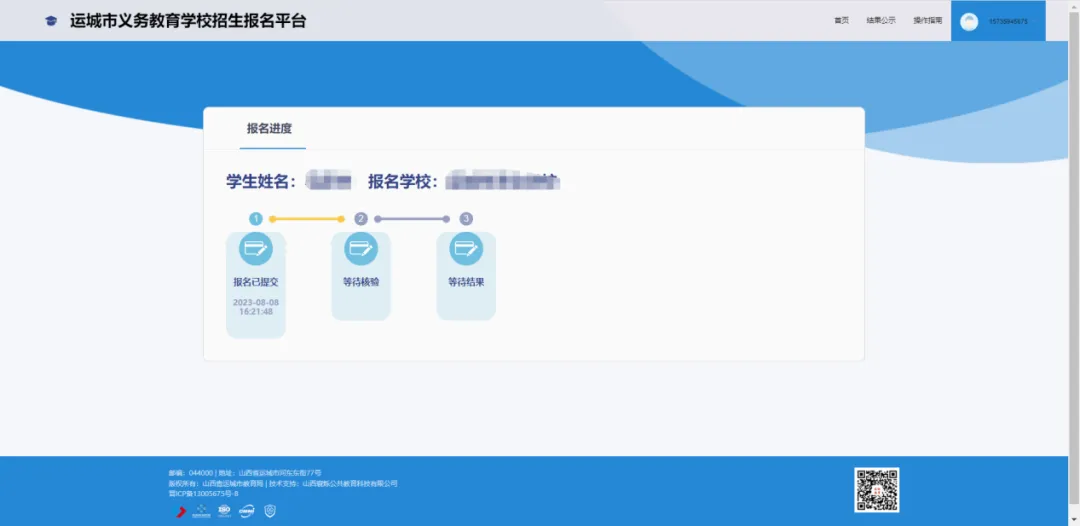Click the ICP备 record number link
This screenshot has height=526, width=1080.
point(203,494)
